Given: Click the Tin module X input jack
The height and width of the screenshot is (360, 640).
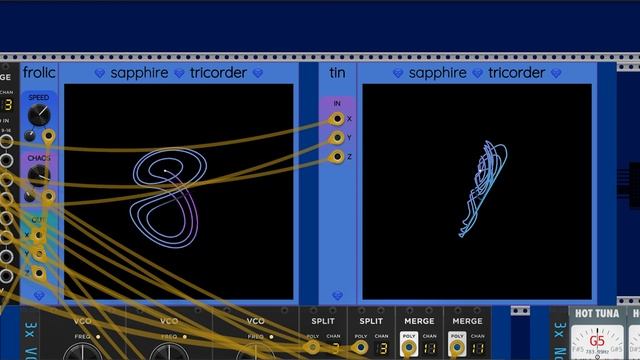Looking at the screenshot, I should (337, 119).
